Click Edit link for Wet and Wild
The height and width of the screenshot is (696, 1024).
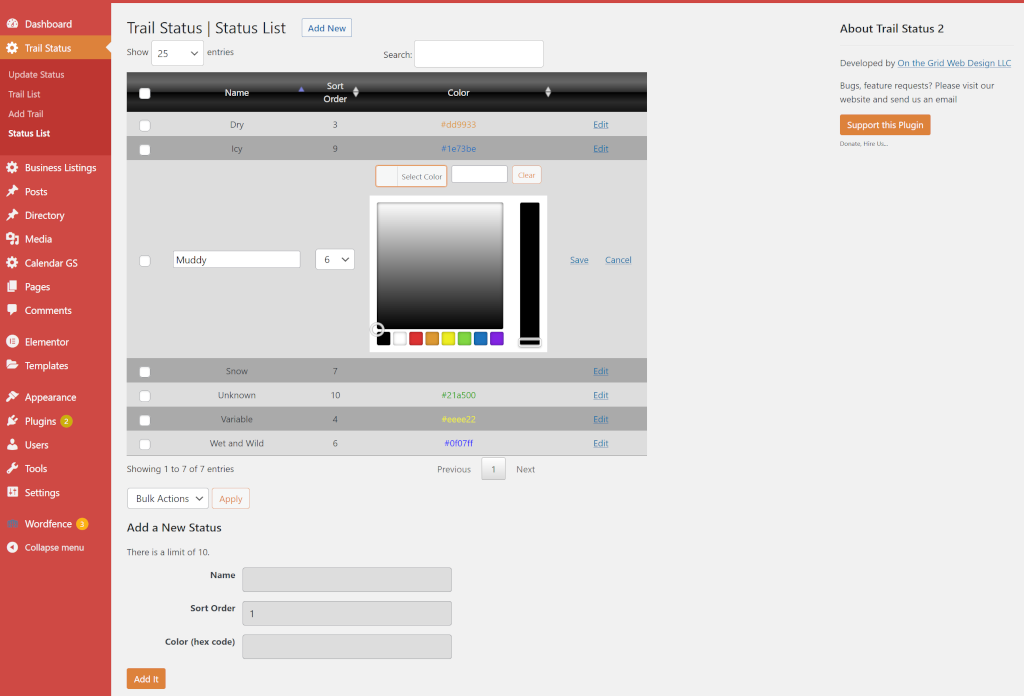(601, 443)
